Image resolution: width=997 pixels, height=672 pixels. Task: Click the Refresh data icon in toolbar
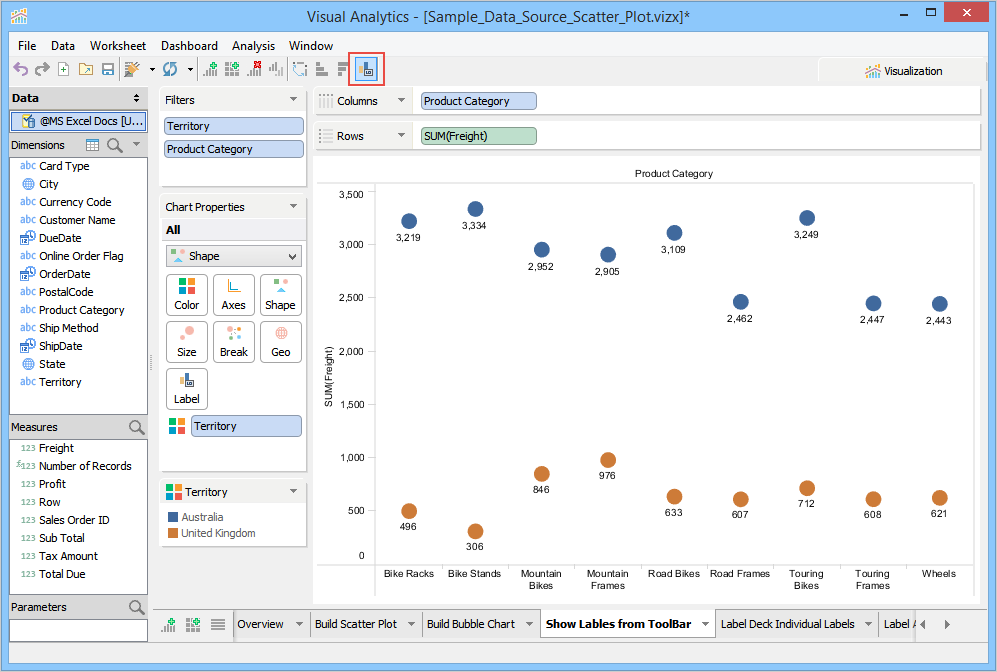(170, 70)
